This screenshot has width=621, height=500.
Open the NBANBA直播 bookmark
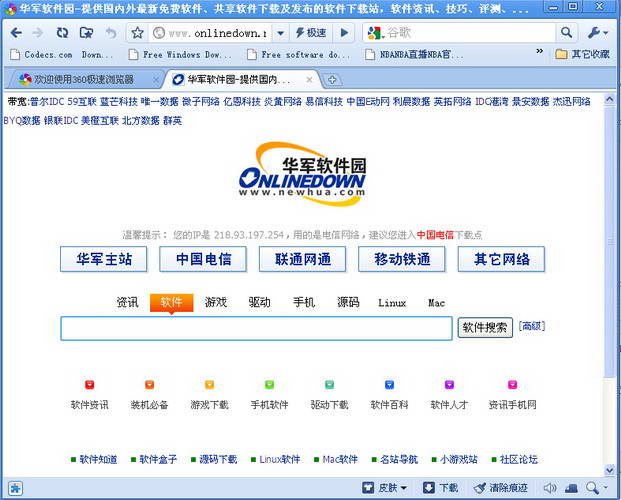pyautogui.click(x=414, y=55)
